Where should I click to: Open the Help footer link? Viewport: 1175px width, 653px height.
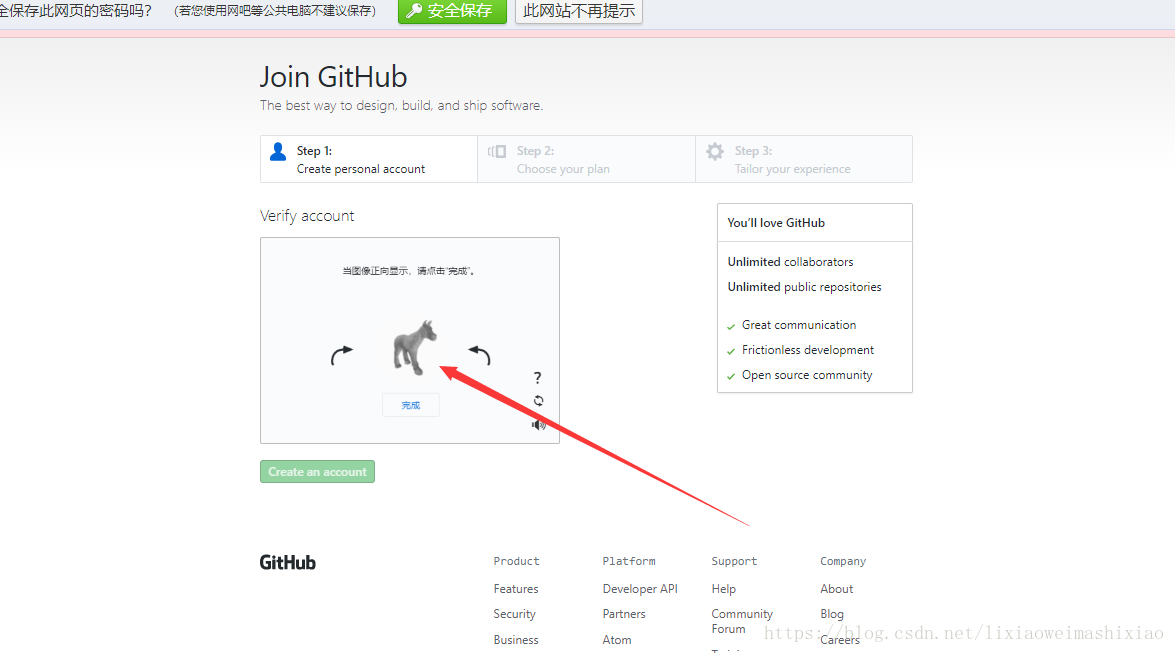723,589
